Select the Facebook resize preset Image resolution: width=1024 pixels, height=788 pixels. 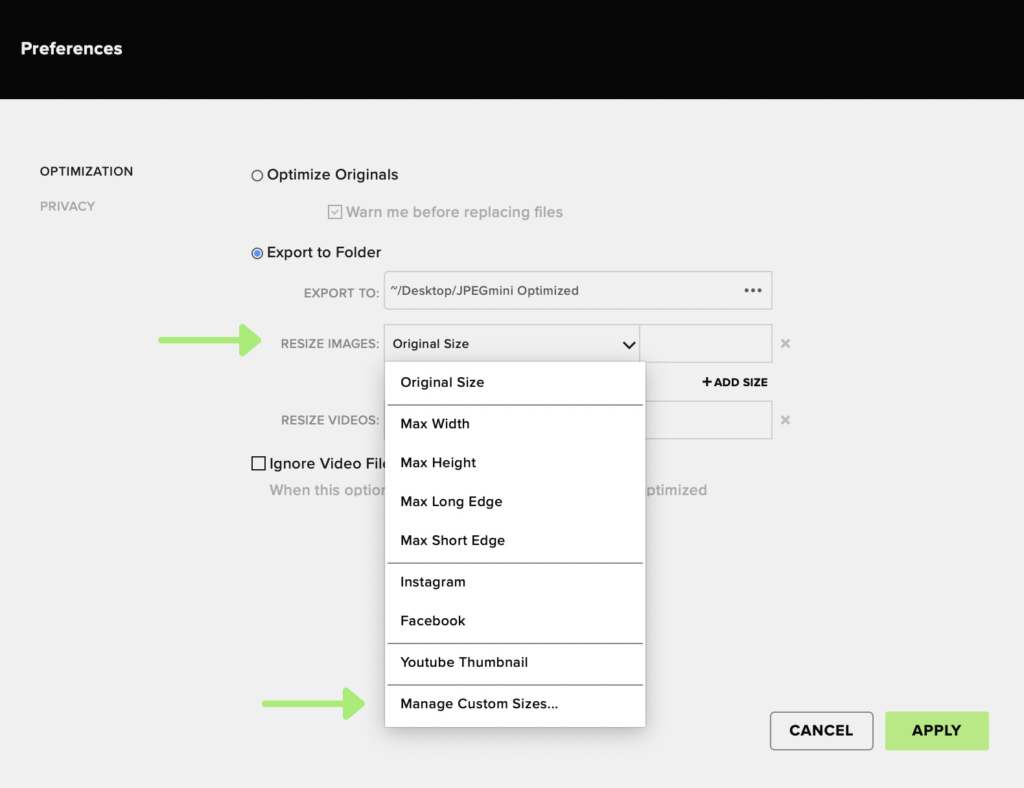433,621
